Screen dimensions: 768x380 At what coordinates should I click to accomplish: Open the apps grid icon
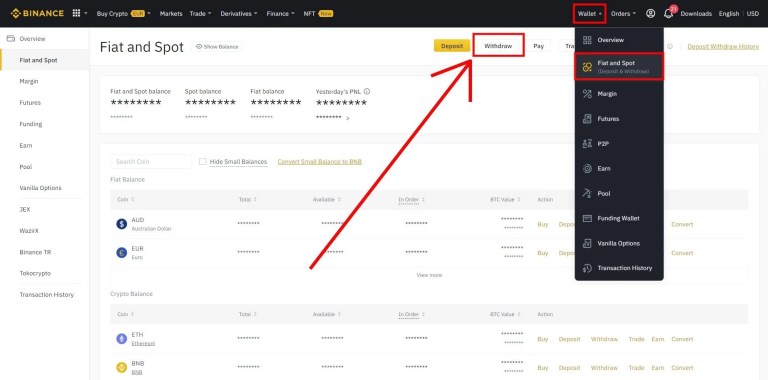coord(76,13)
